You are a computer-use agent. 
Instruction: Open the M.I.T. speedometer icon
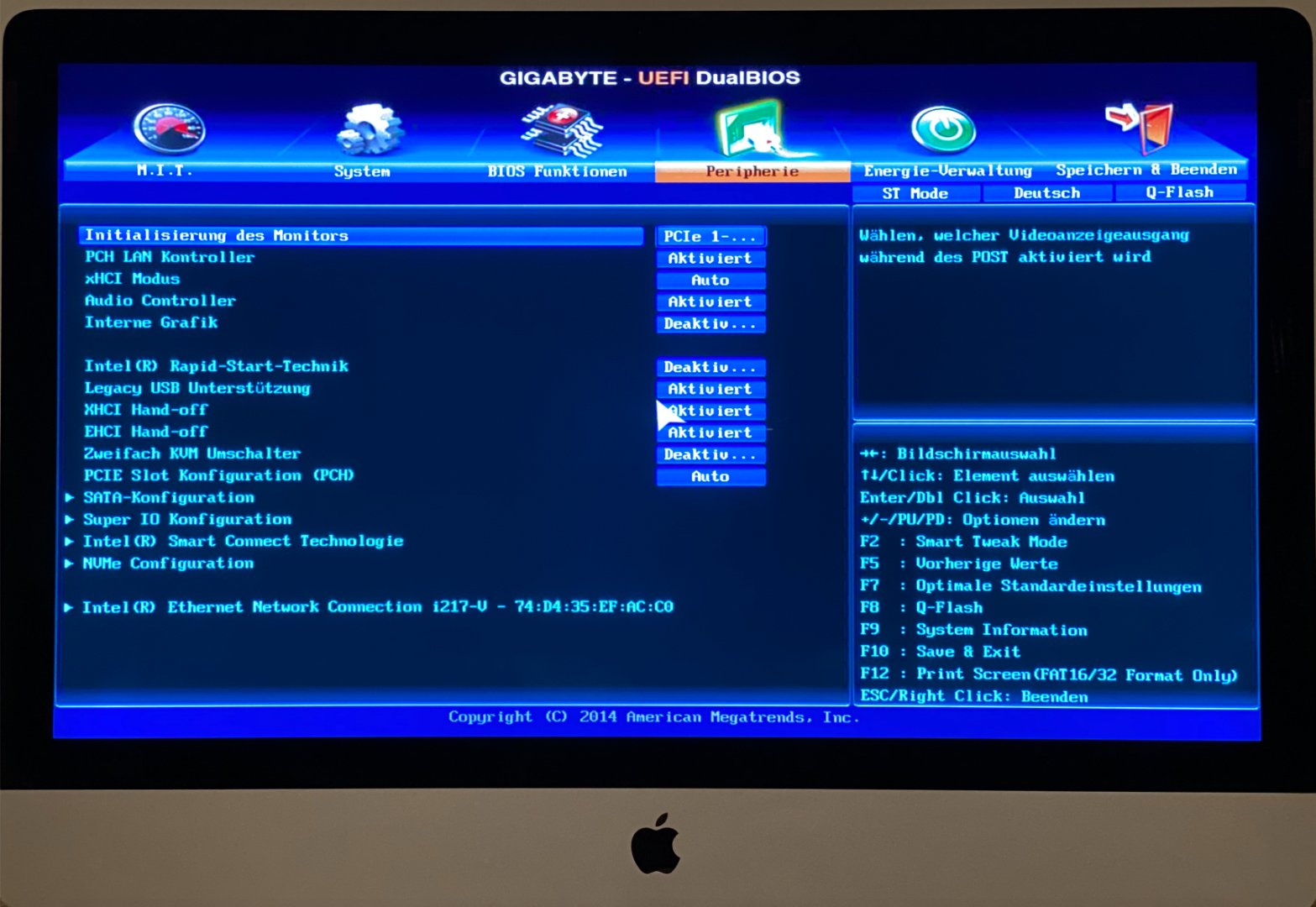pyautogui.click(x=169, y=129)
